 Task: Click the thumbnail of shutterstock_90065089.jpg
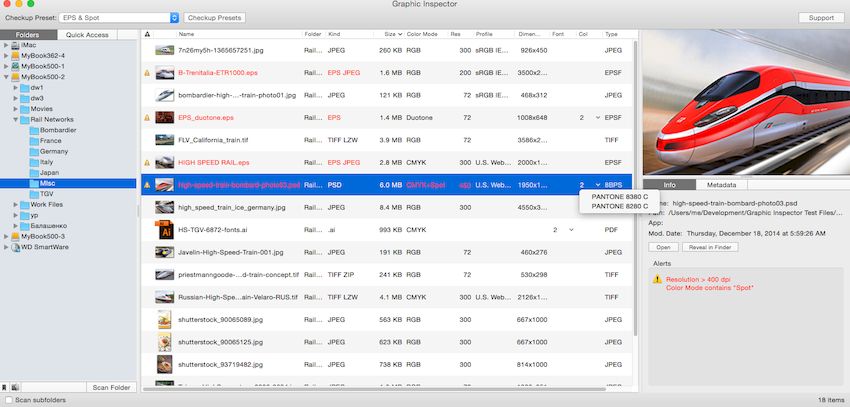[x=164, y=320]
